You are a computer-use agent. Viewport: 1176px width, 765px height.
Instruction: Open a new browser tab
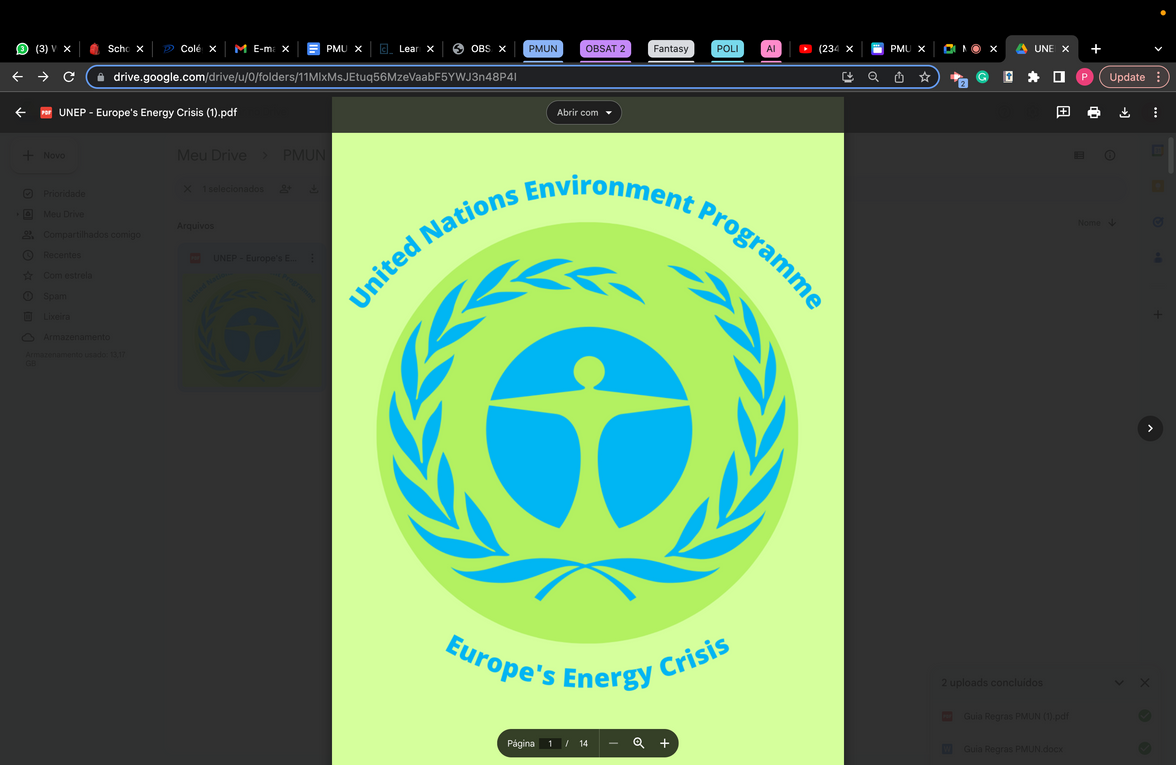click(x=1096, y=49)
